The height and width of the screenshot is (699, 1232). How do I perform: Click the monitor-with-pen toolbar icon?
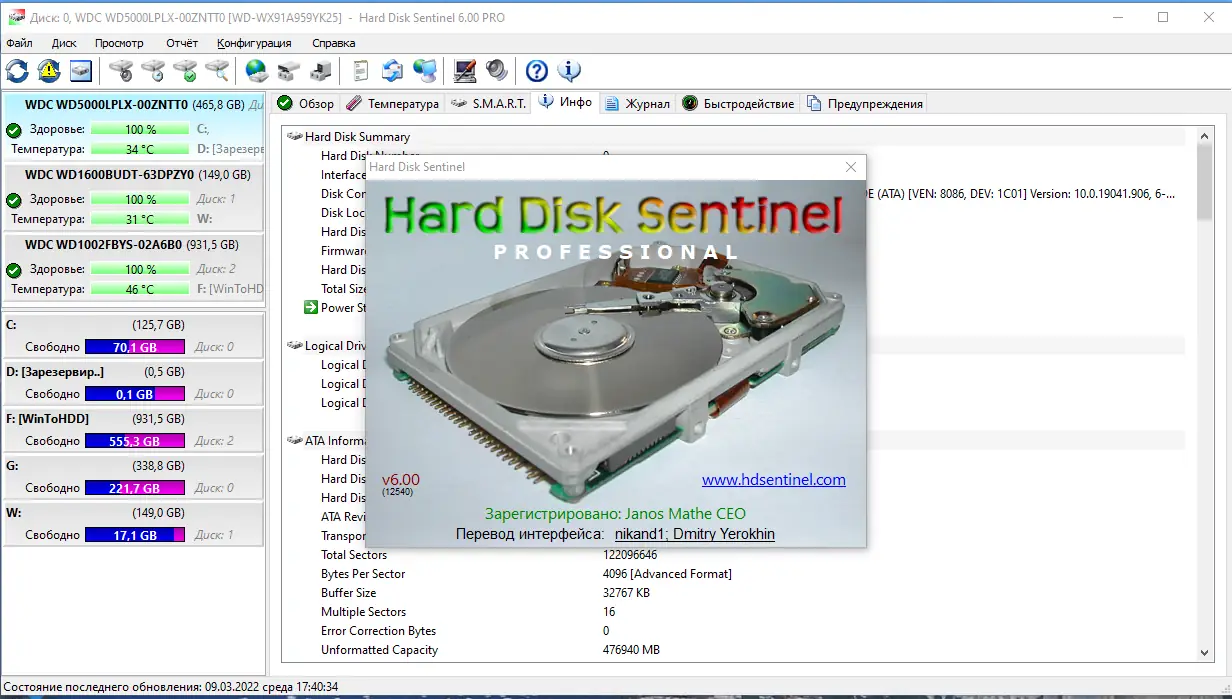[464, 70]
